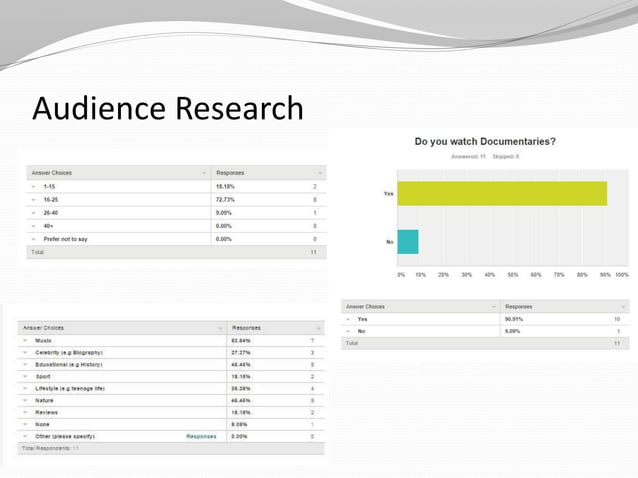Viewport: 638px width, 478px height.
Task: Open Answer Choices dropdown in genre table
Action: tap(221, 328)
